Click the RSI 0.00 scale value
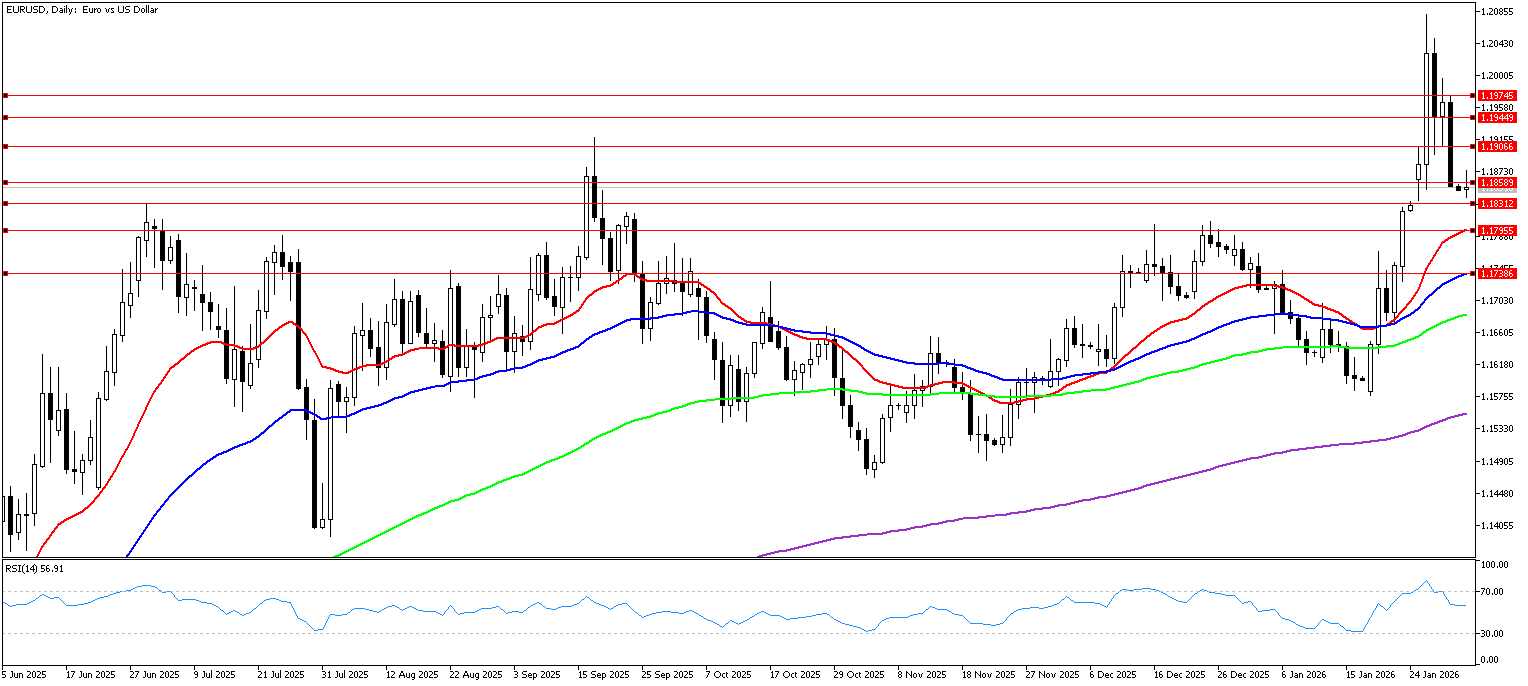The image size is (1528, 686). [x=1490, y=660]
